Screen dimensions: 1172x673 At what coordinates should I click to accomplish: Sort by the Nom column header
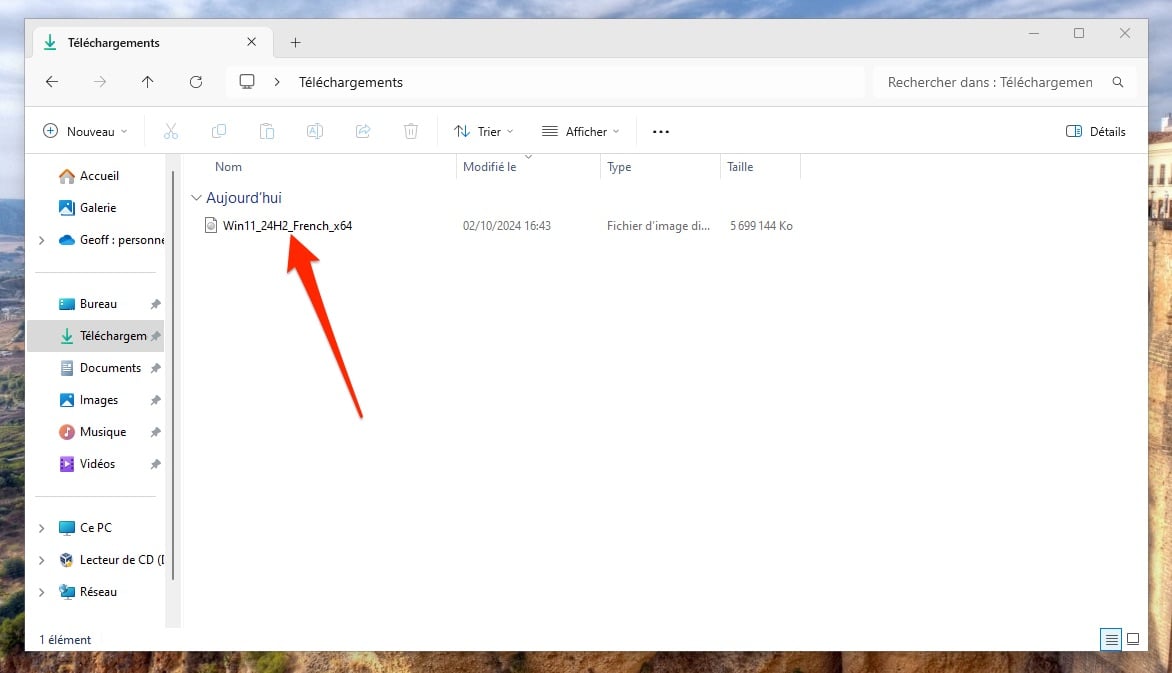pos(228,167)
